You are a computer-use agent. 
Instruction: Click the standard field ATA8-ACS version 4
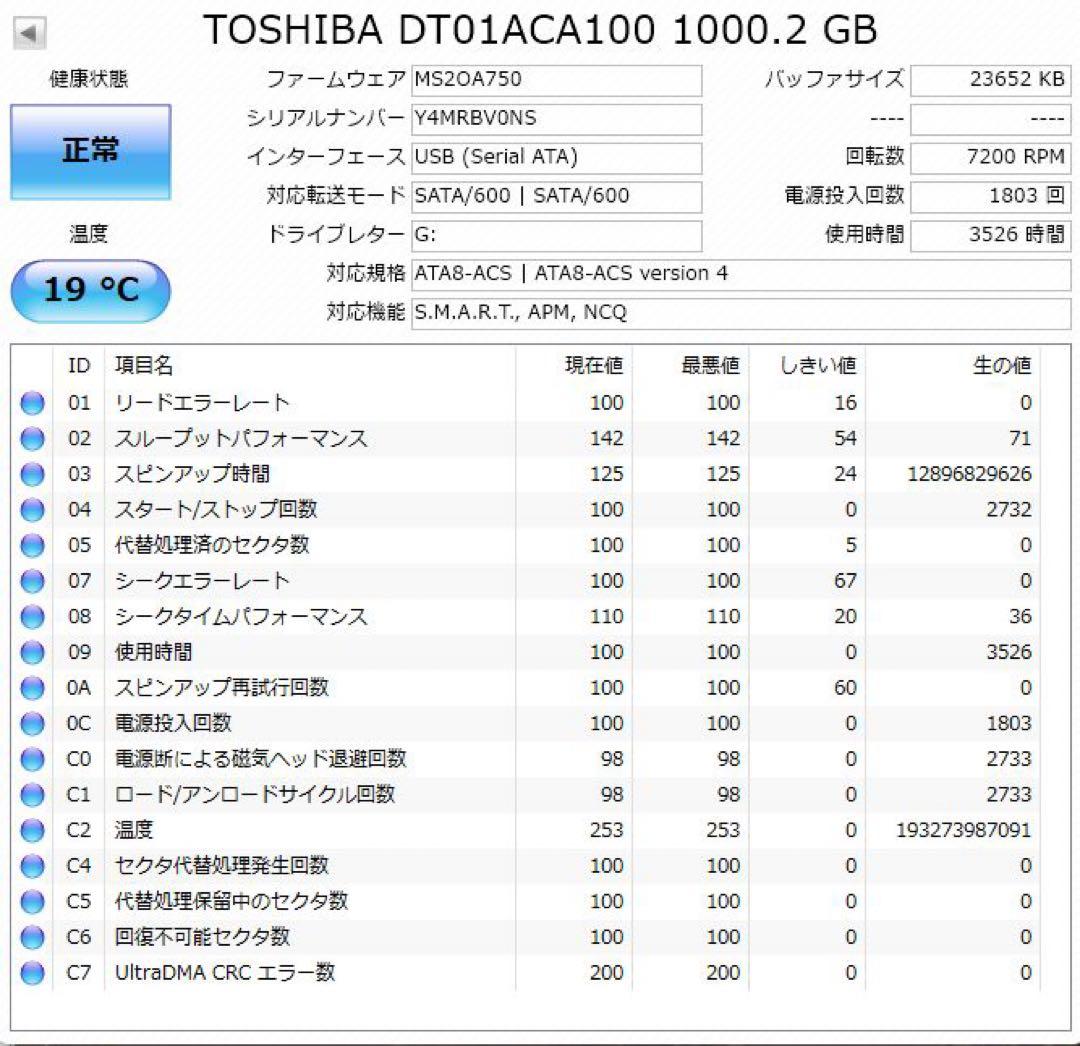(741, 274)
